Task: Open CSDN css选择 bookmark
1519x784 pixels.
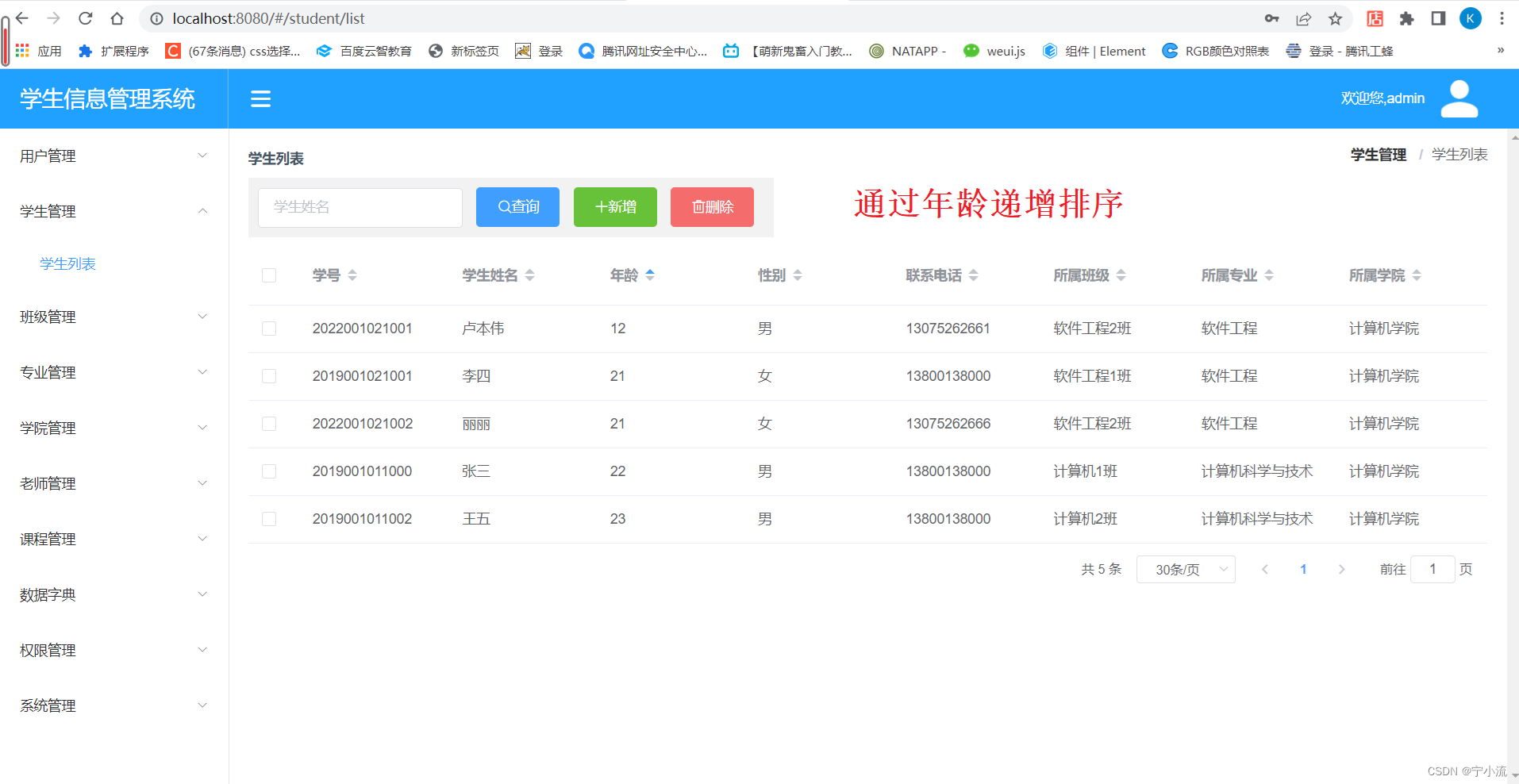Action: pos(233,51)
